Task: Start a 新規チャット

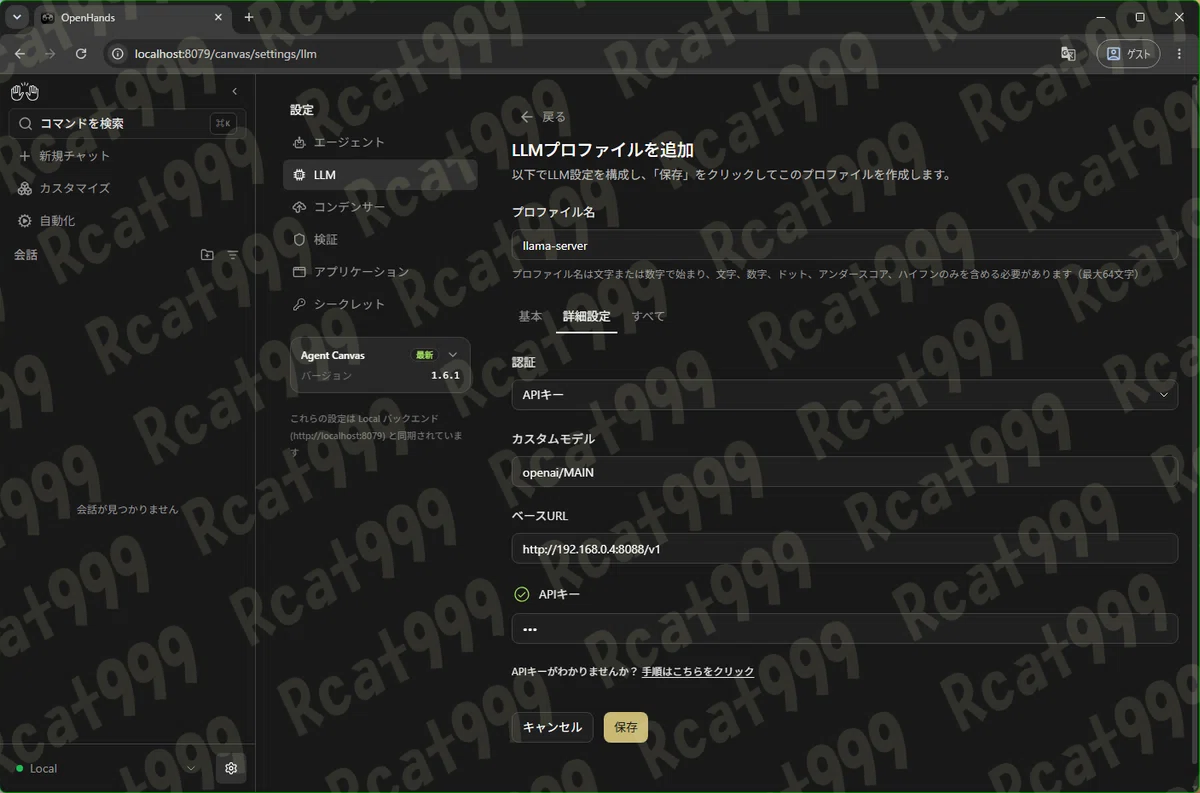Action: point(65,156)
